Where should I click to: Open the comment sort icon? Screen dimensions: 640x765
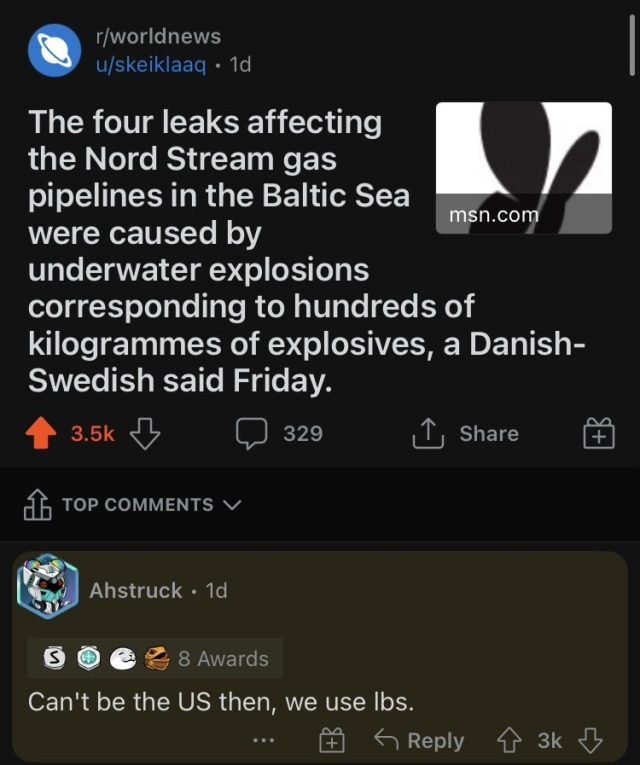point(37,505)
